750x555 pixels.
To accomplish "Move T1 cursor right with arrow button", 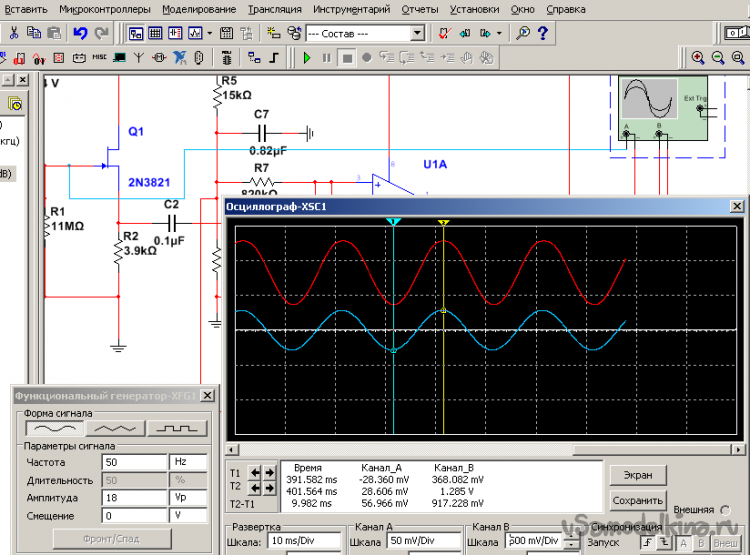I will click(268, 471).
